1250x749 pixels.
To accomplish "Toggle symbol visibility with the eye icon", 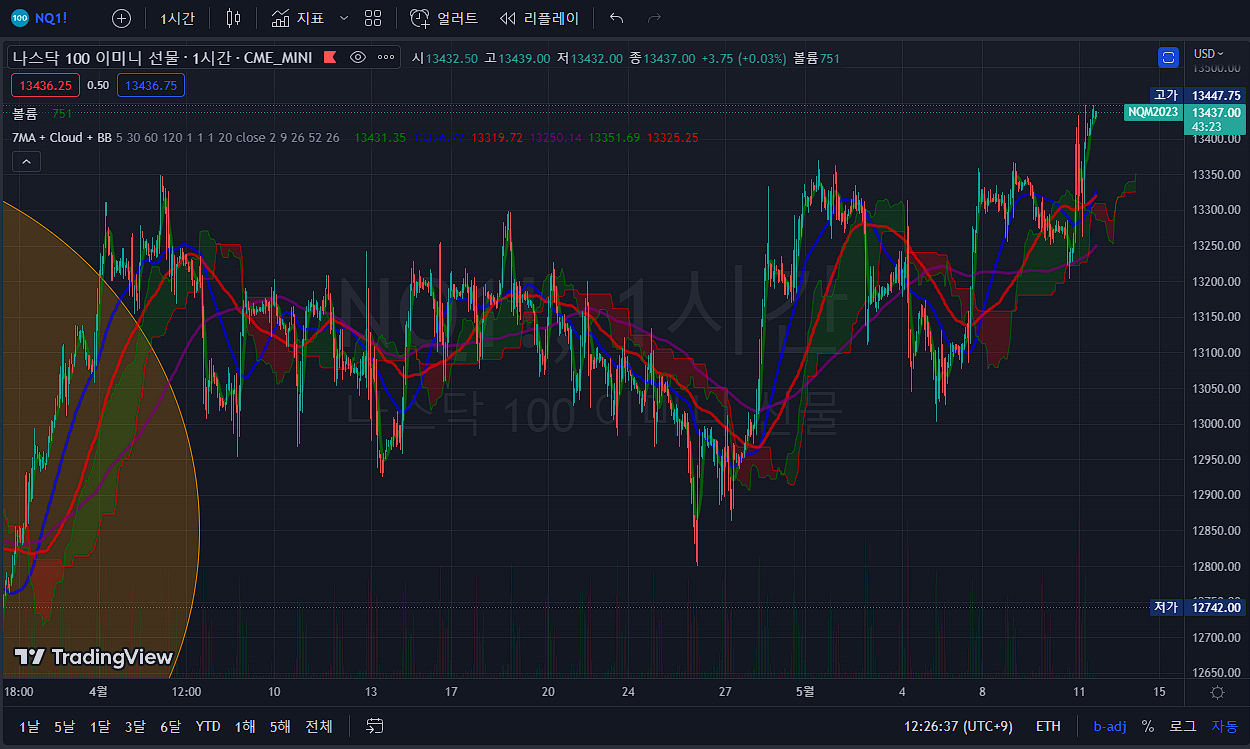I will (358, 57).
